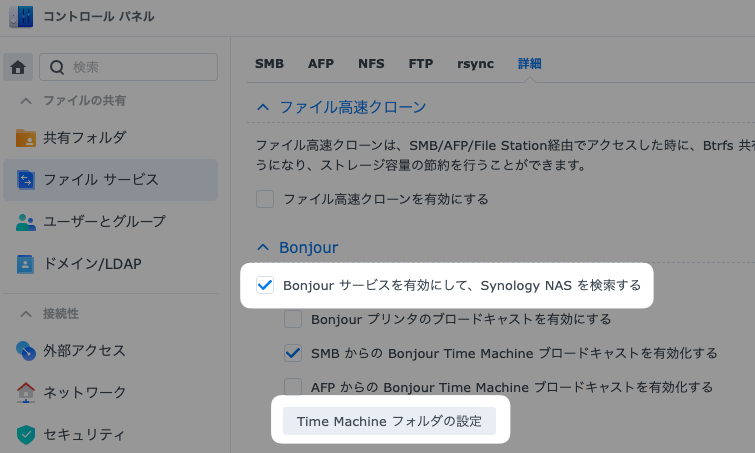Click the ネットワーク house icon
Screen dimensions: 755x453
point(26,392)
